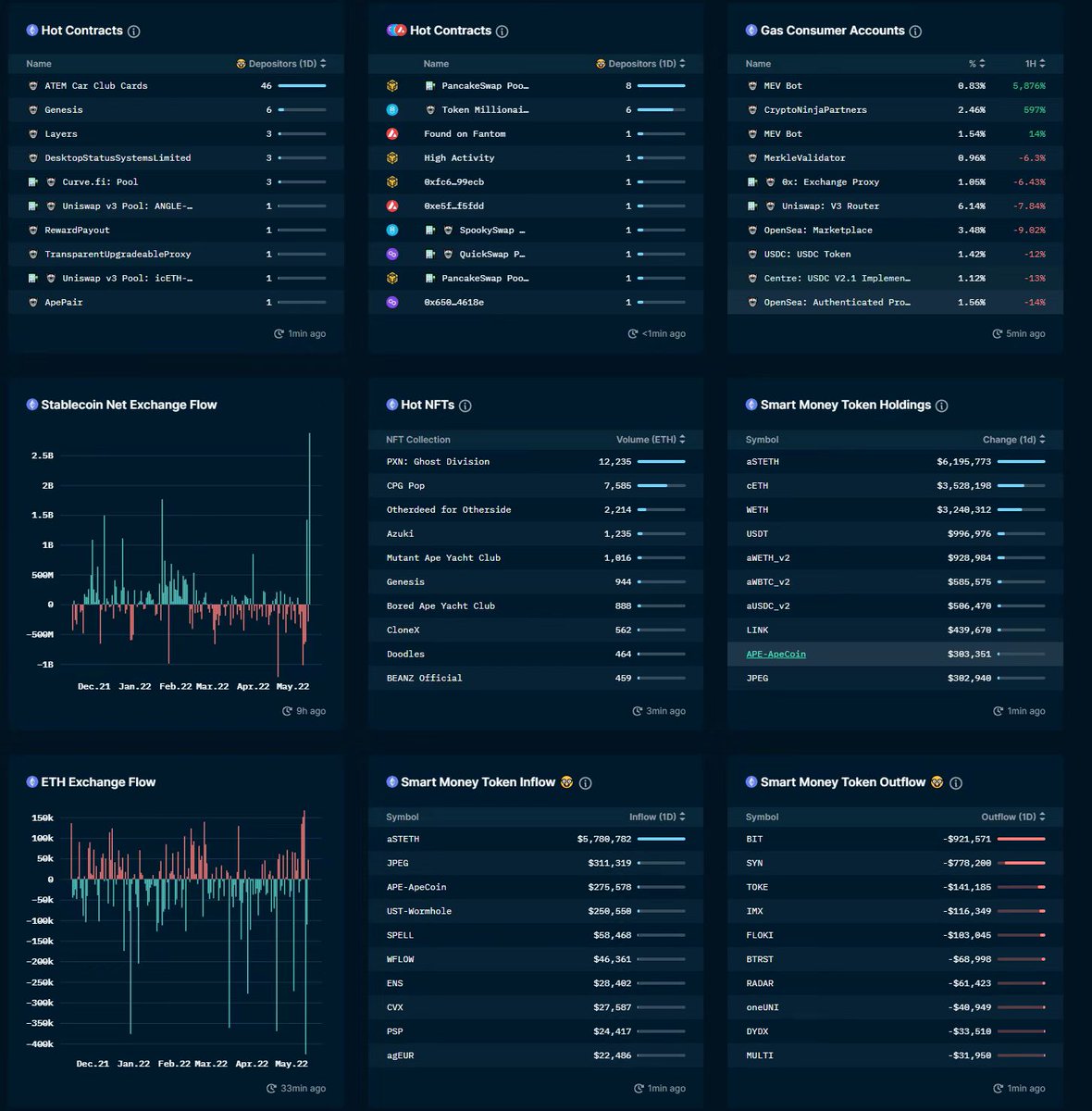This screenshot has width=1092, height=1111.
Task: Select the 'Bored Ape Yacht Club' row
Action: point(535,605)
